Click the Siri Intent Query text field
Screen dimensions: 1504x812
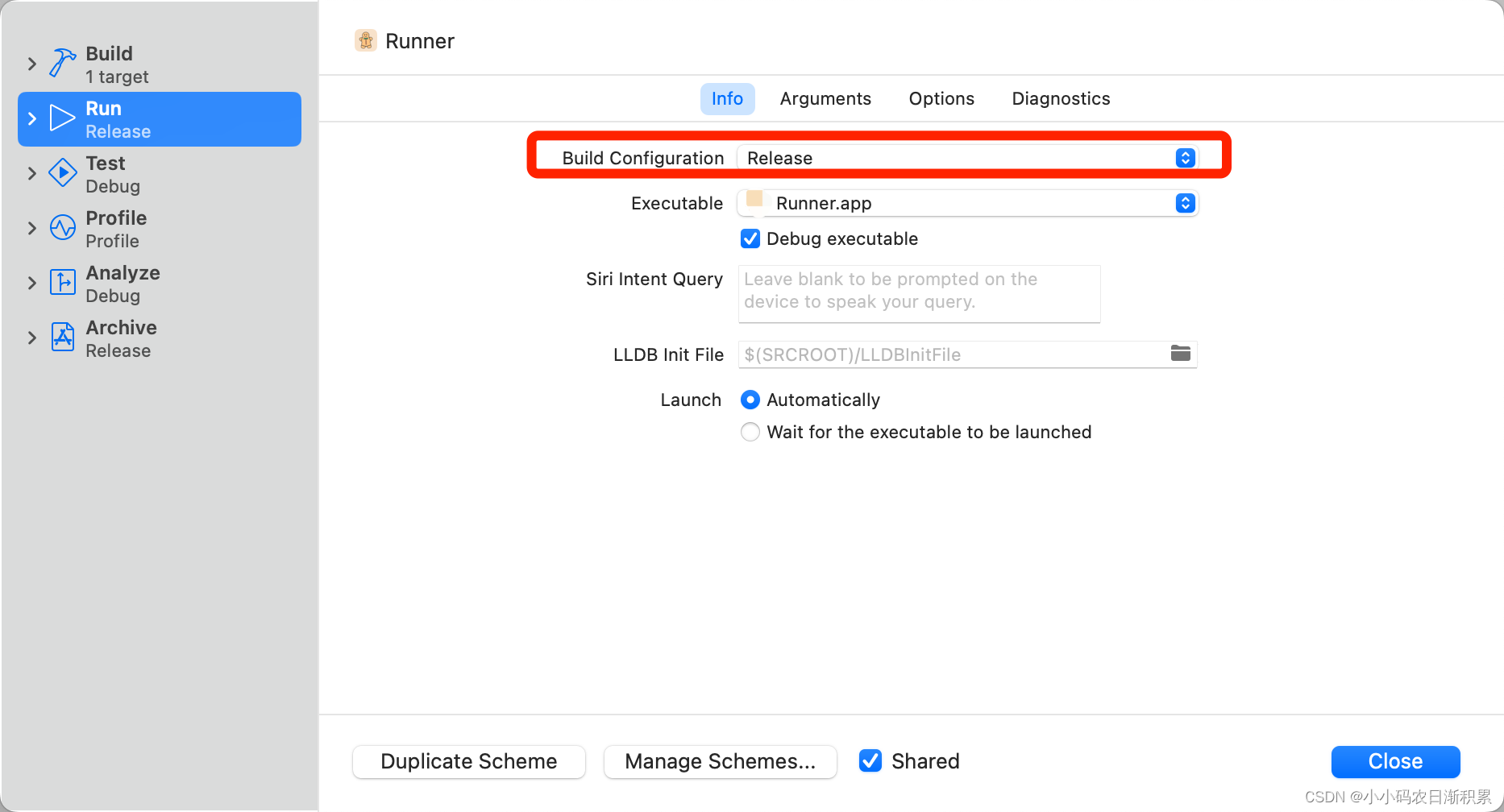tap(919, 293)
